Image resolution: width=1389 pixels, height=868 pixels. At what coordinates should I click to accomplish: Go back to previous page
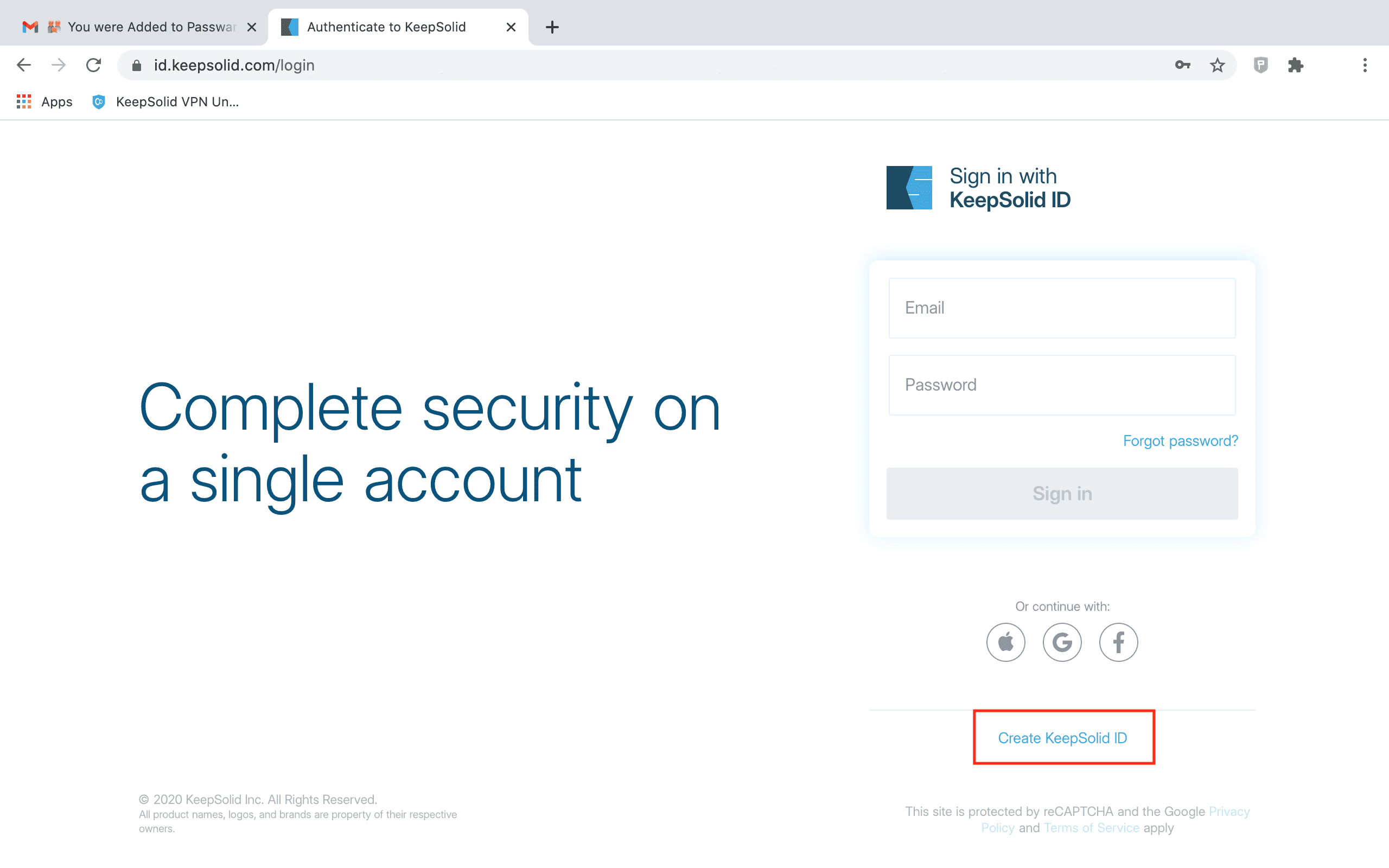pyautogui.click(x=23, y=66)
